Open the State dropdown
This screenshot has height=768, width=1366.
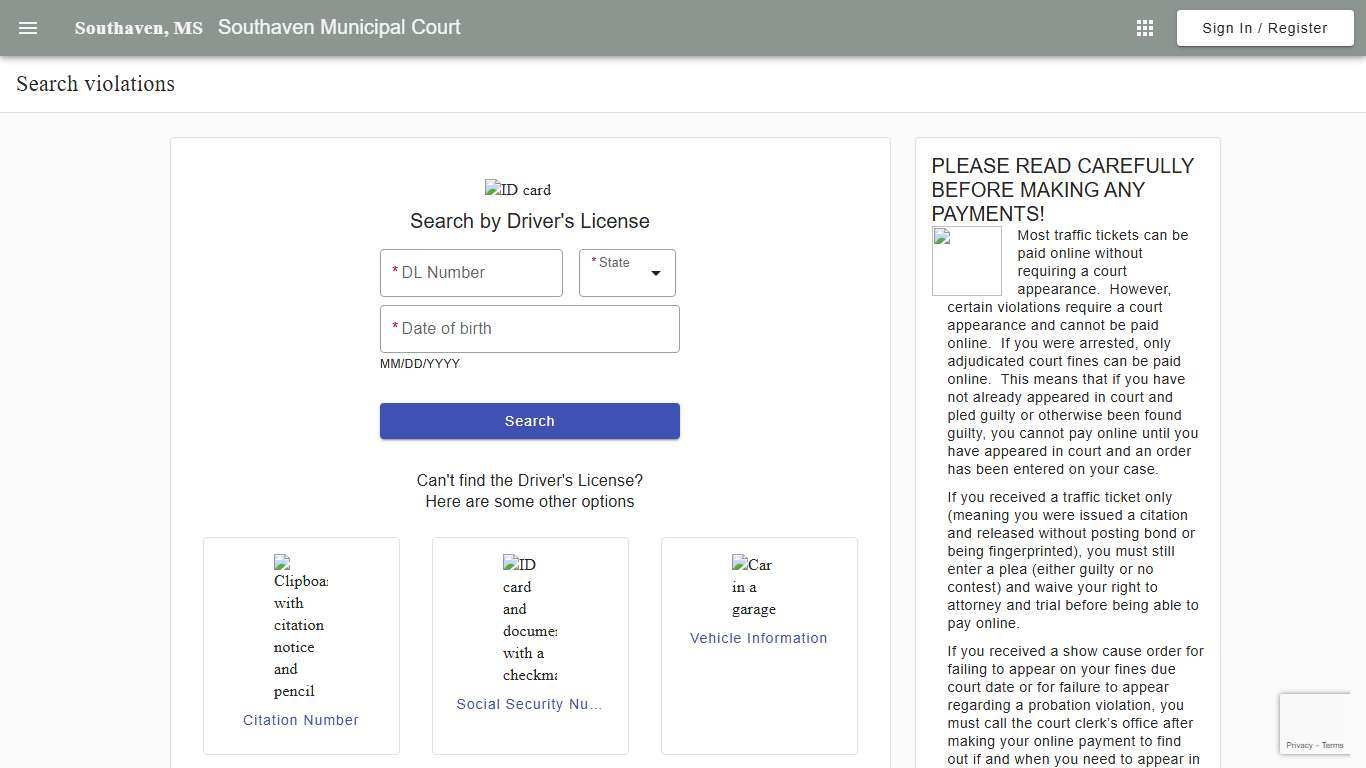pyautogui.click(x=620, y=272)
